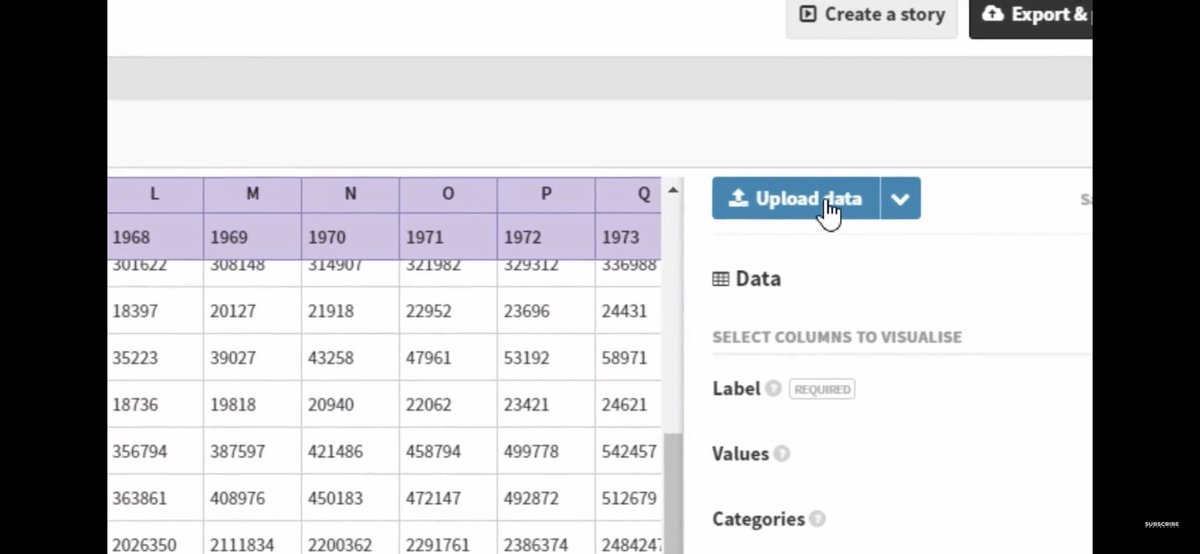Click the cell containing 20940
1200x554 pixels.
click(351, 405)
